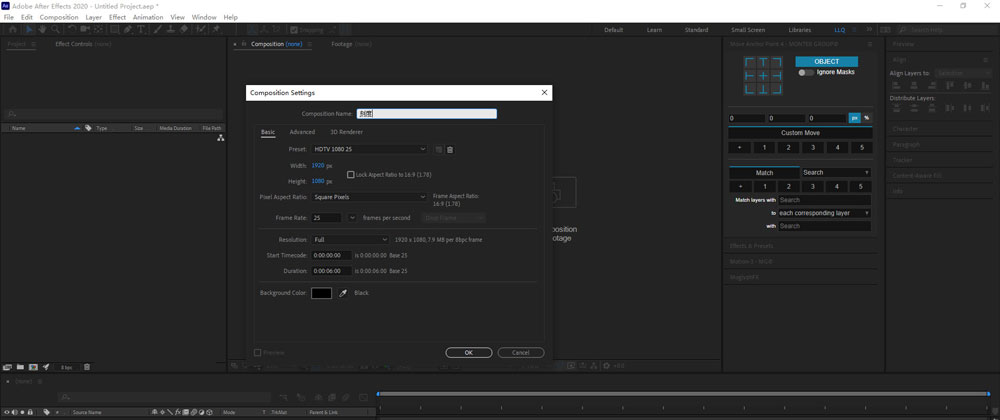
Task: Click the Composition Name text field
Action: [427, 114]
